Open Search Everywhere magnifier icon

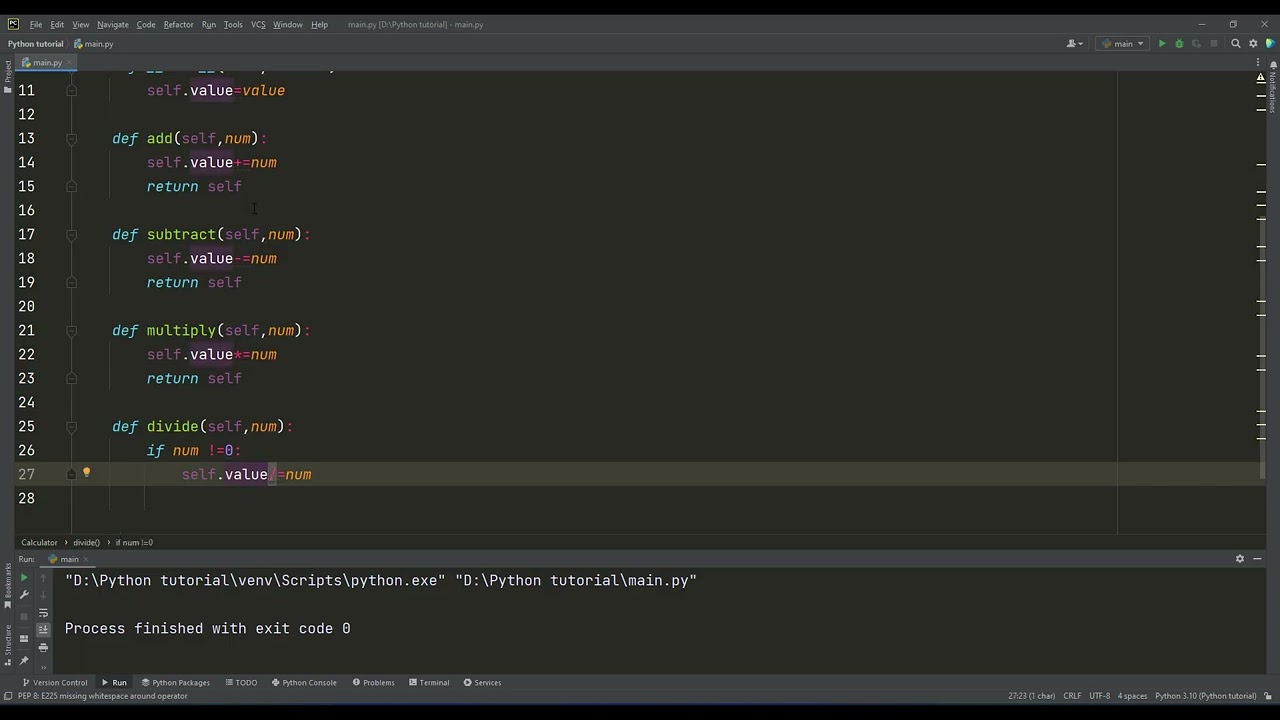point(1236,44)
